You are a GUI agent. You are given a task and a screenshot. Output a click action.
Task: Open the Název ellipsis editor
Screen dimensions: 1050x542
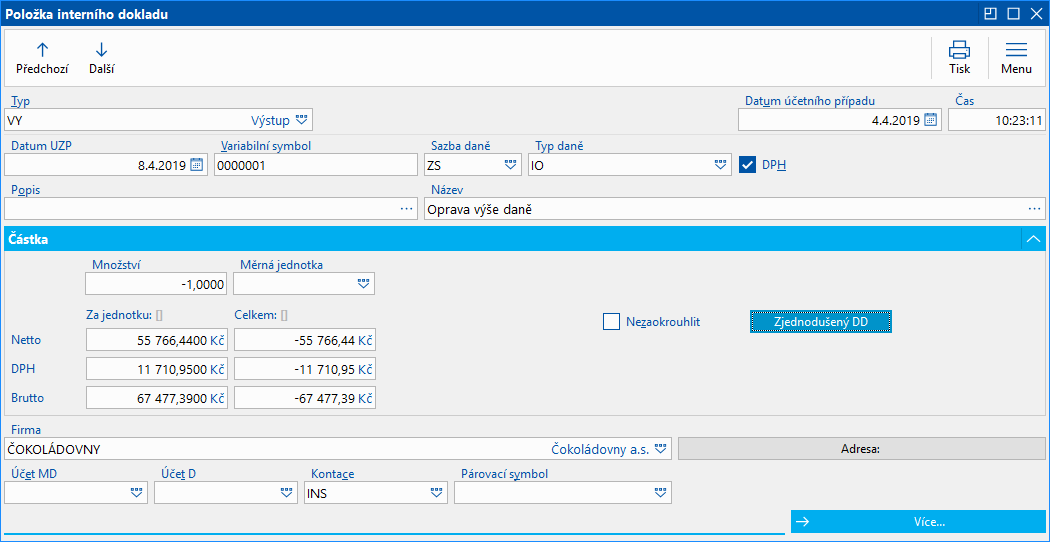[1035, 209]
